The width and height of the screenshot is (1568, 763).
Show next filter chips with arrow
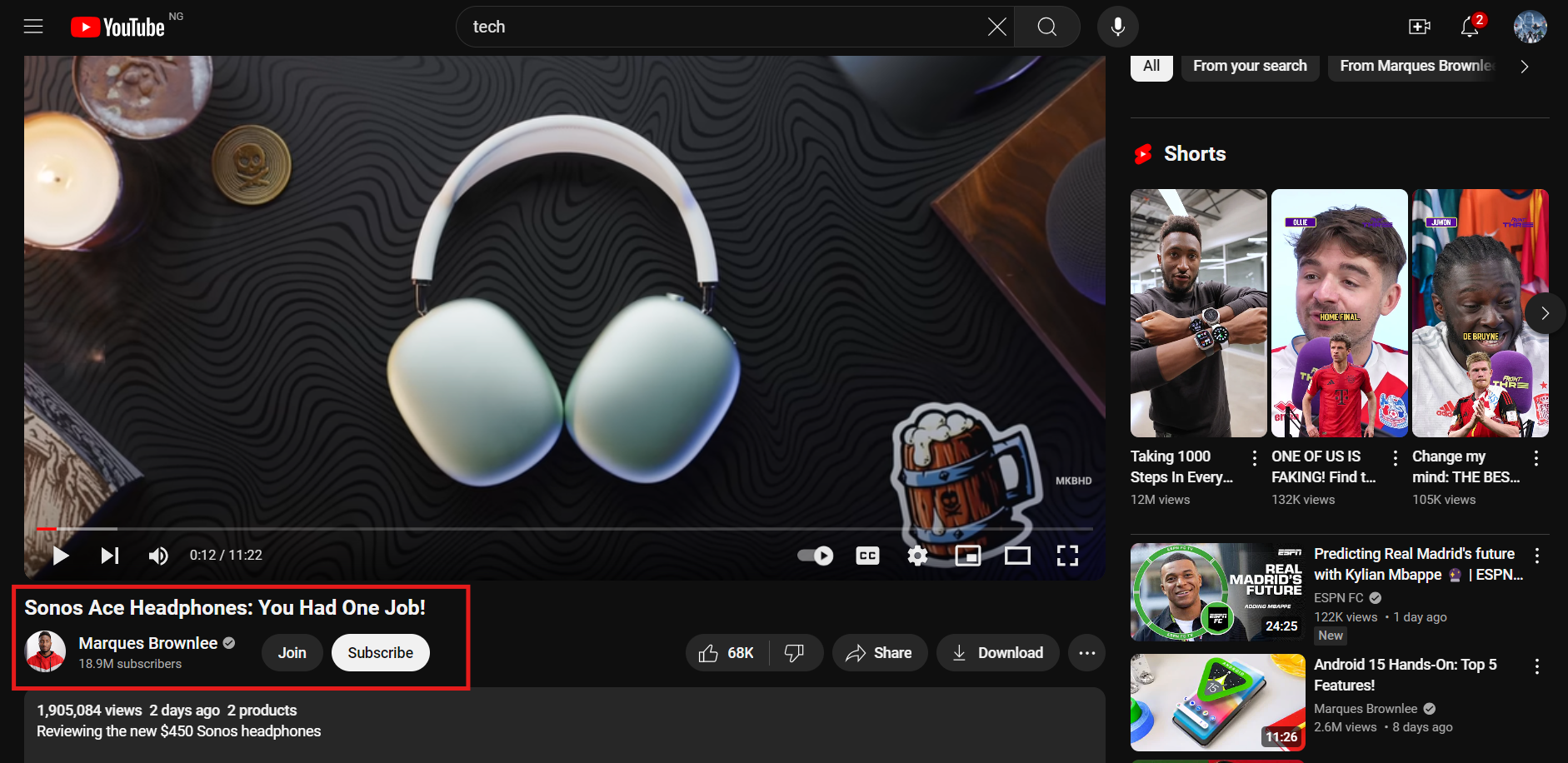tap(1524, 67)
